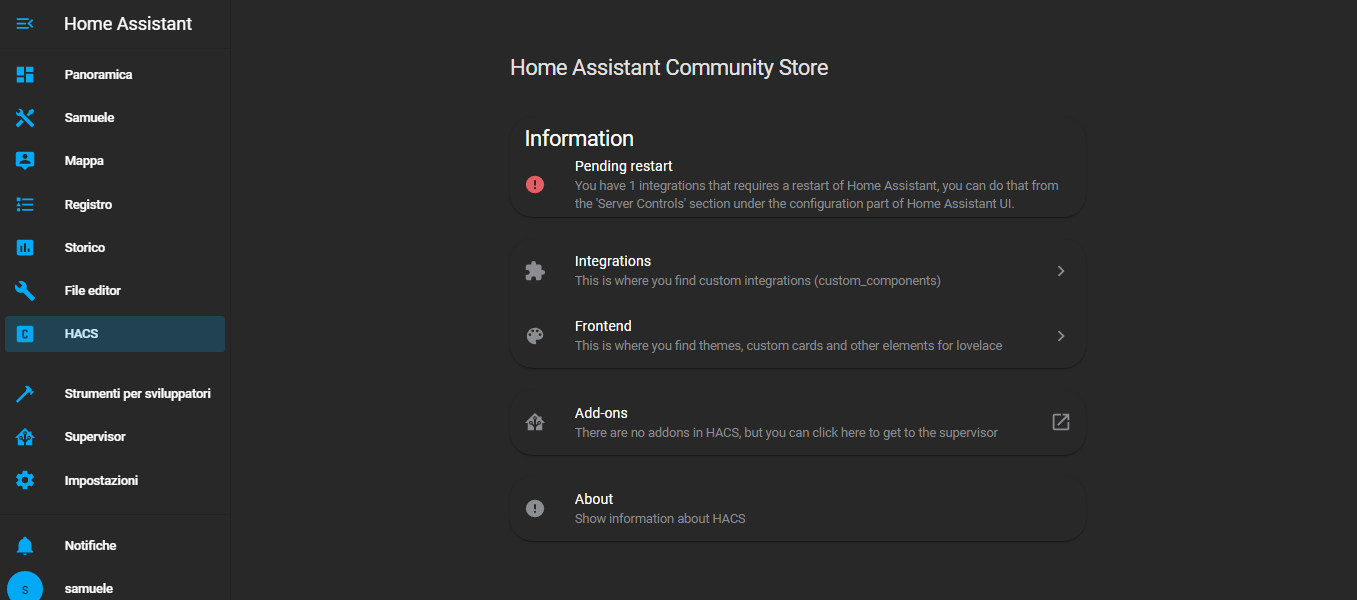Expand Frontend with the chevron arrow
Image resolution: width=1357 pixels, height=600 pixels.
point(1061,336)
